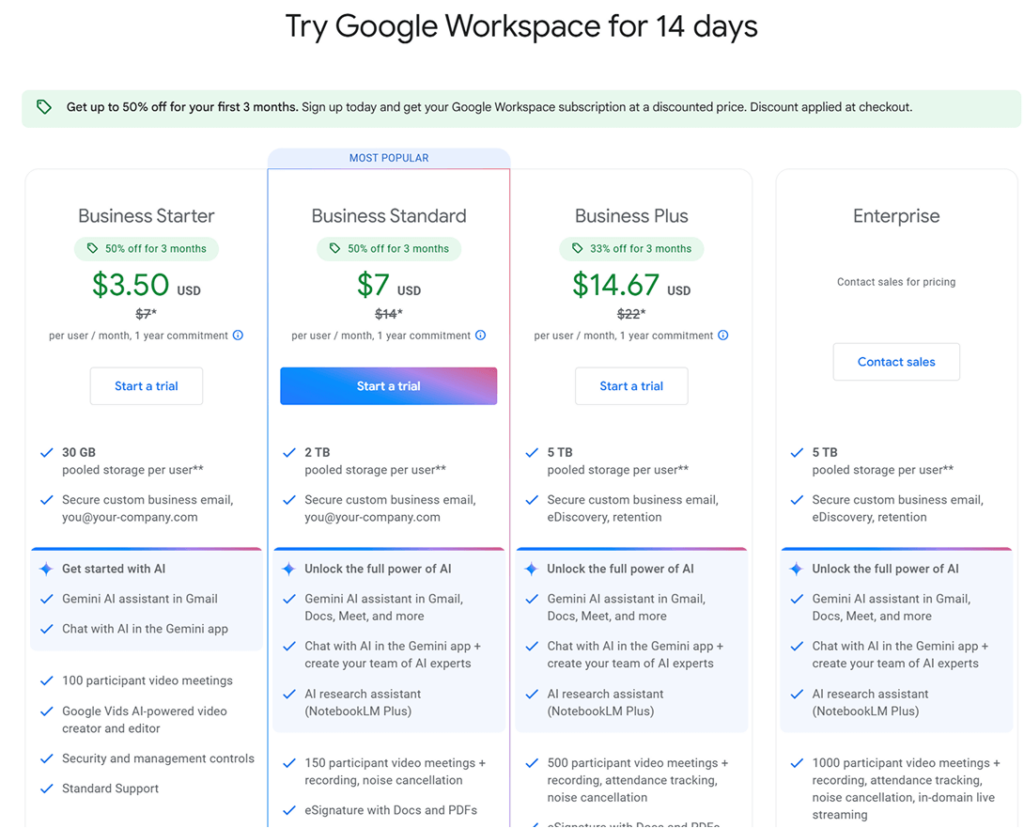The height and width of the screenshot is (828, 1024).
Task: Click the tag icon in Business Plus 33% off badge
Action: [x=577, y=249]
